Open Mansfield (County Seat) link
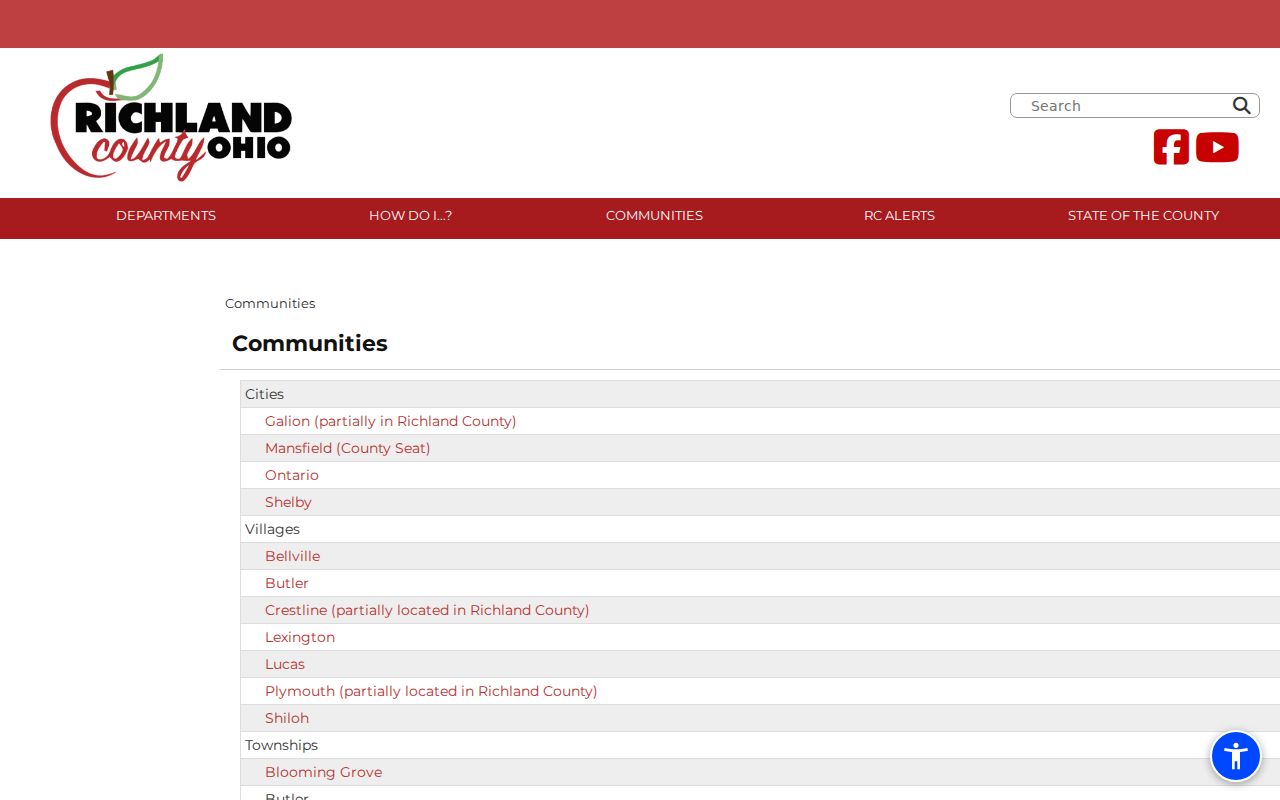The height and width of the screenshot is (800, 1280). pyautogui.click(x=348, y=448)
